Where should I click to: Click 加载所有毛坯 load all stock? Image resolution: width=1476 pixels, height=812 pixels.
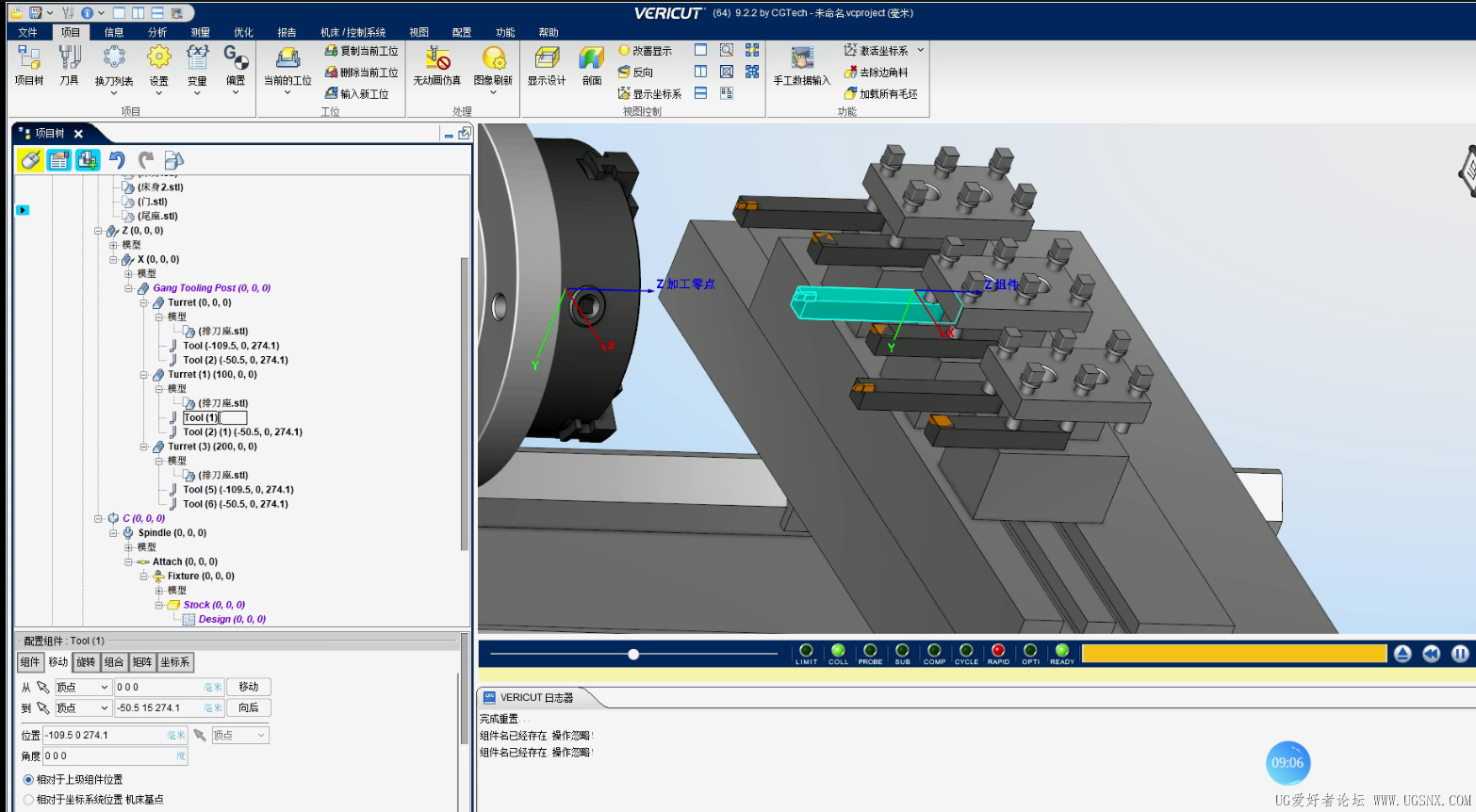pyautogui.click(x=880, y=94)
